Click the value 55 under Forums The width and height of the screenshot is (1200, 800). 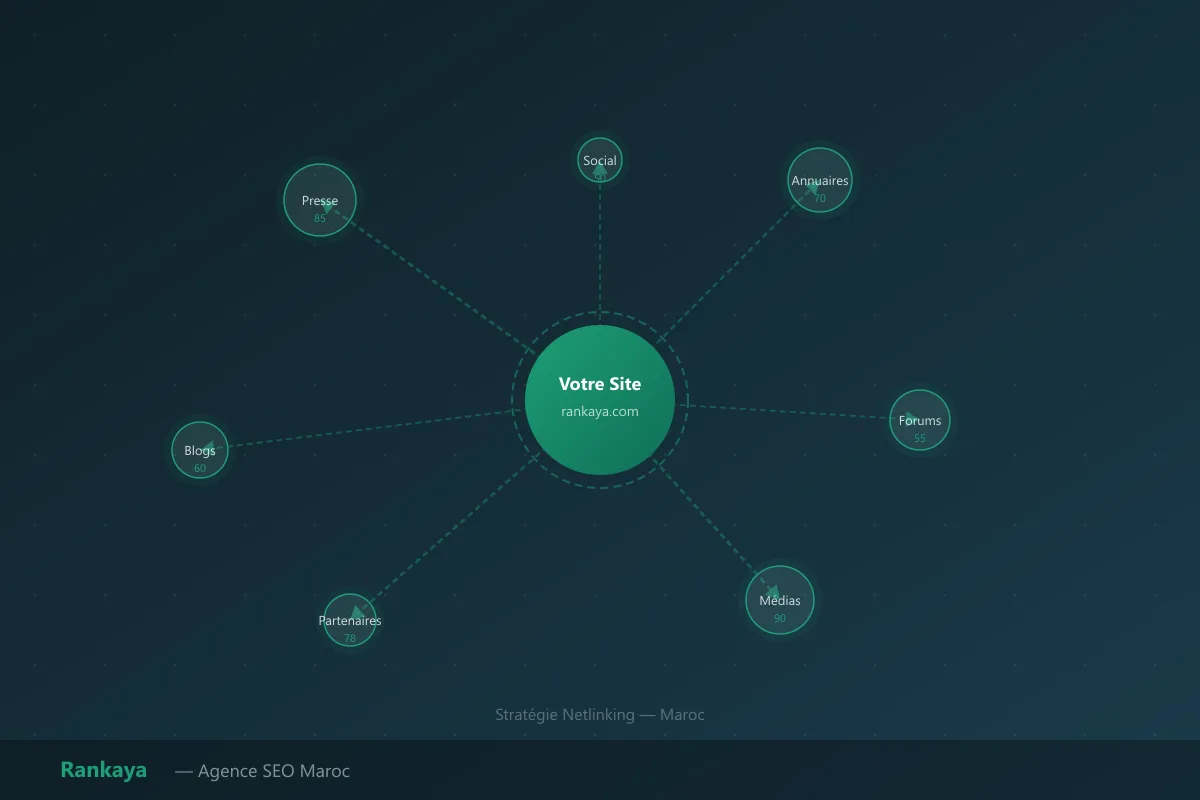point(920,438)
